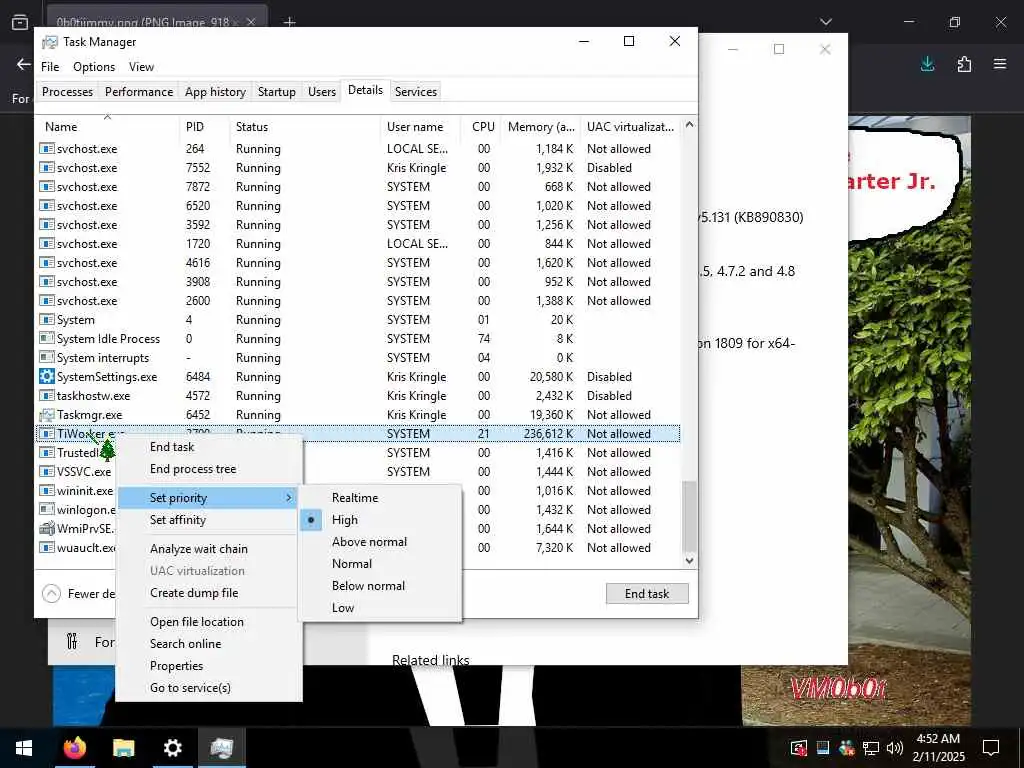
Task: Choose Set affinity in context menu
Action: click(209, 520)
